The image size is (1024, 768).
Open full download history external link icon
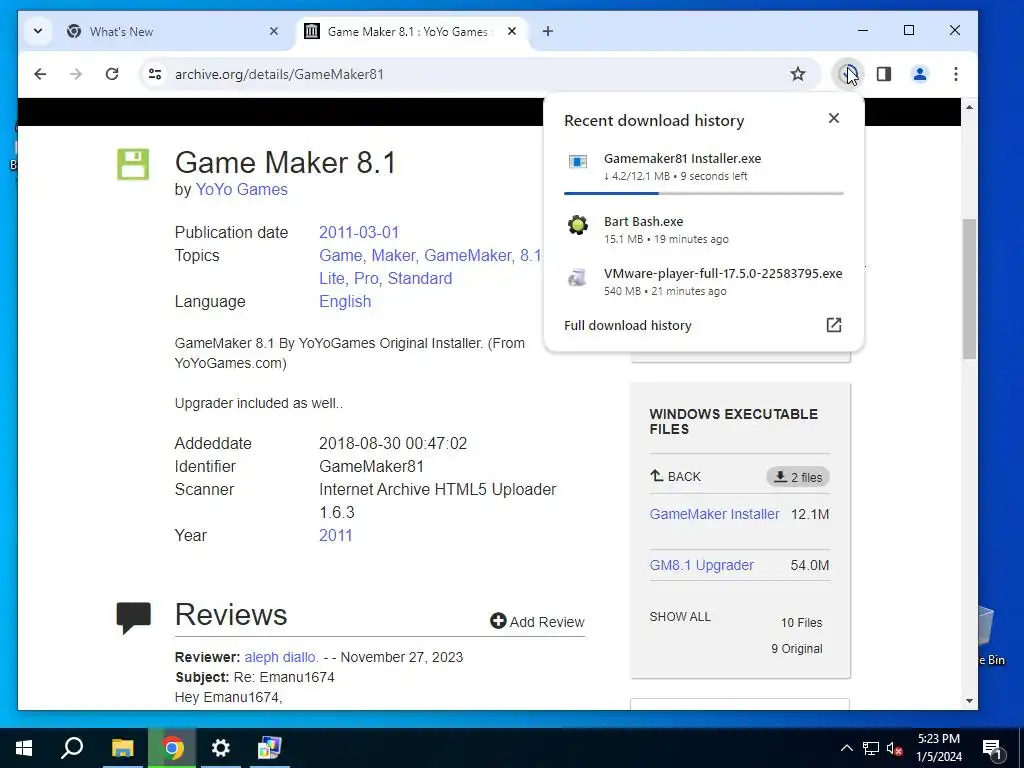pyautogui.click(x=833, y=325)
